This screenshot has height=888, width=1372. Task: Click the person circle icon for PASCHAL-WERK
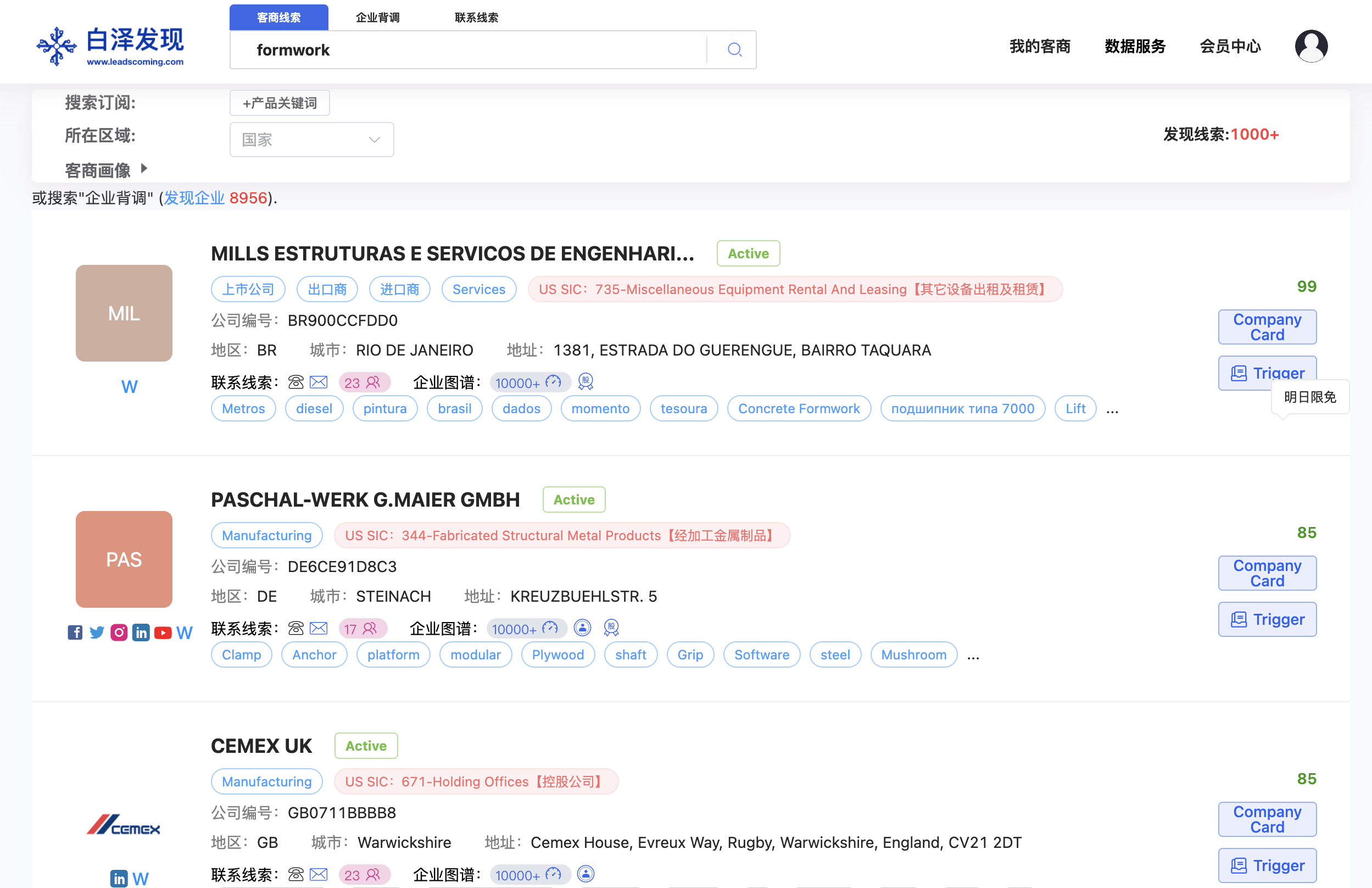(x=583, y=628)
